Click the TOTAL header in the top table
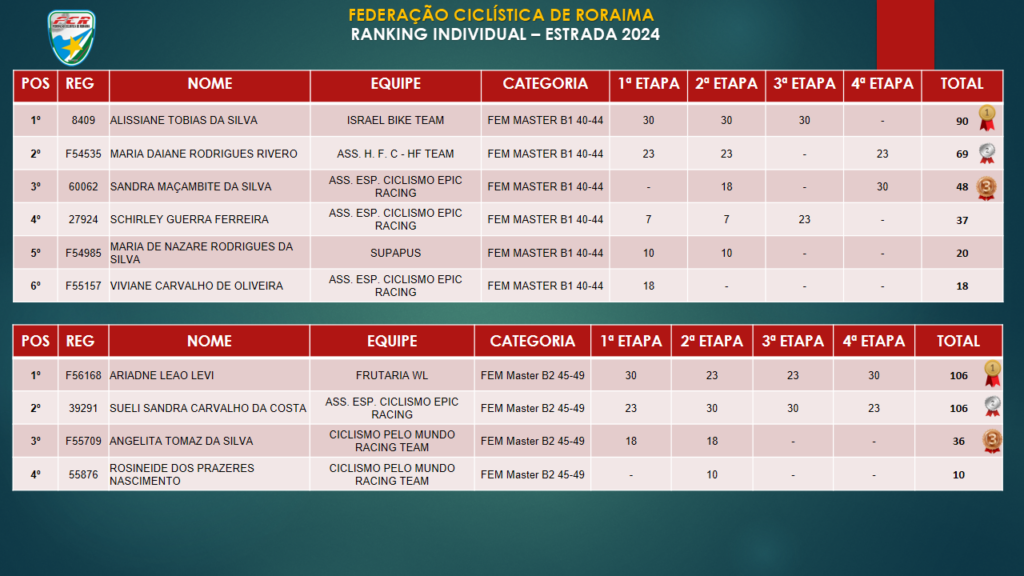The height and width of the screenshot is (576, 1024). (x=961, y=84)
